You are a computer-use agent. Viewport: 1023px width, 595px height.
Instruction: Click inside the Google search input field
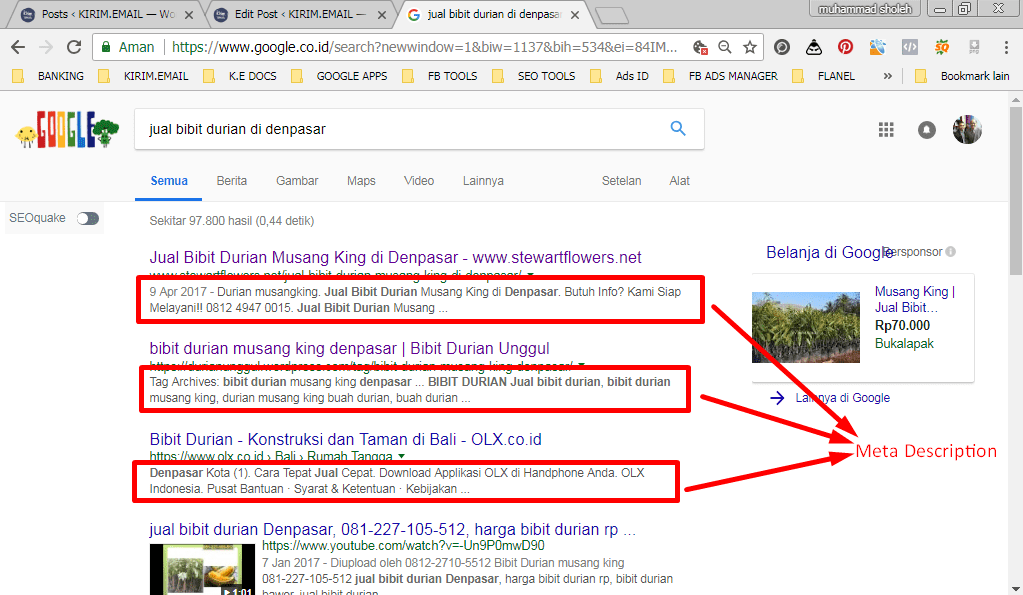(x=400, y=128)
